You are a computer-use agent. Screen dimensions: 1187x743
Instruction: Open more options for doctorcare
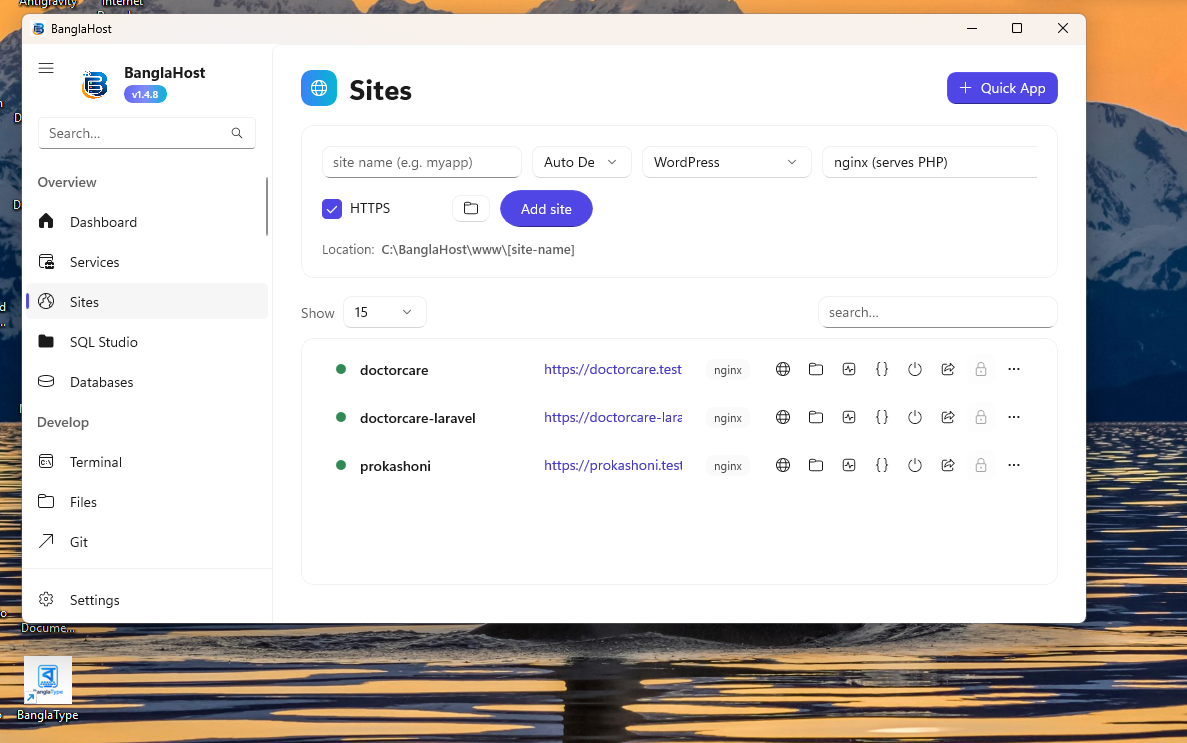(1014, 370)
